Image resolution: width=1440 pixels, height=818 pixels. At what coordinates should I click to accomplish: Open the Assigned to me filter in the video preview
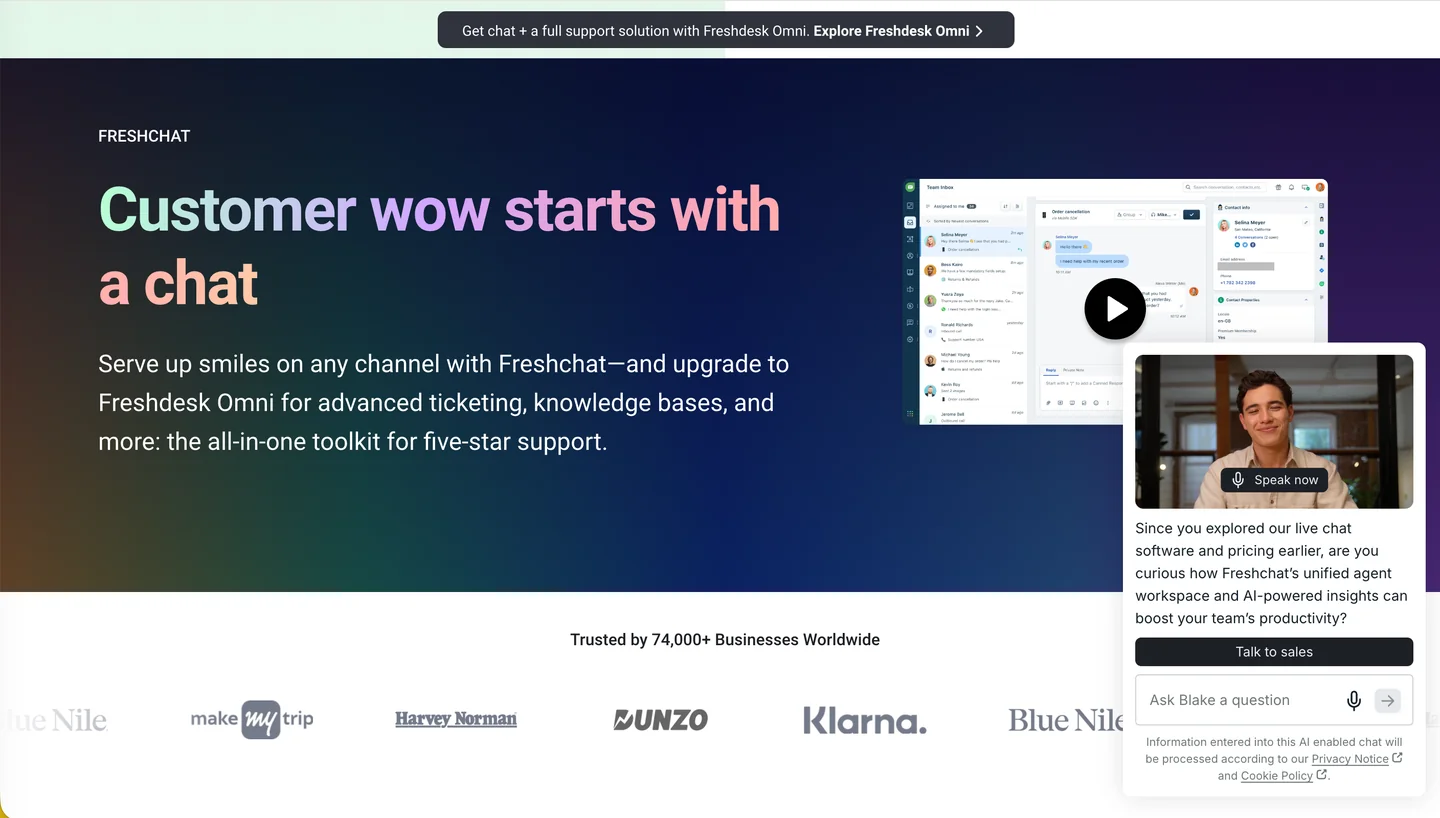(950, 206)
